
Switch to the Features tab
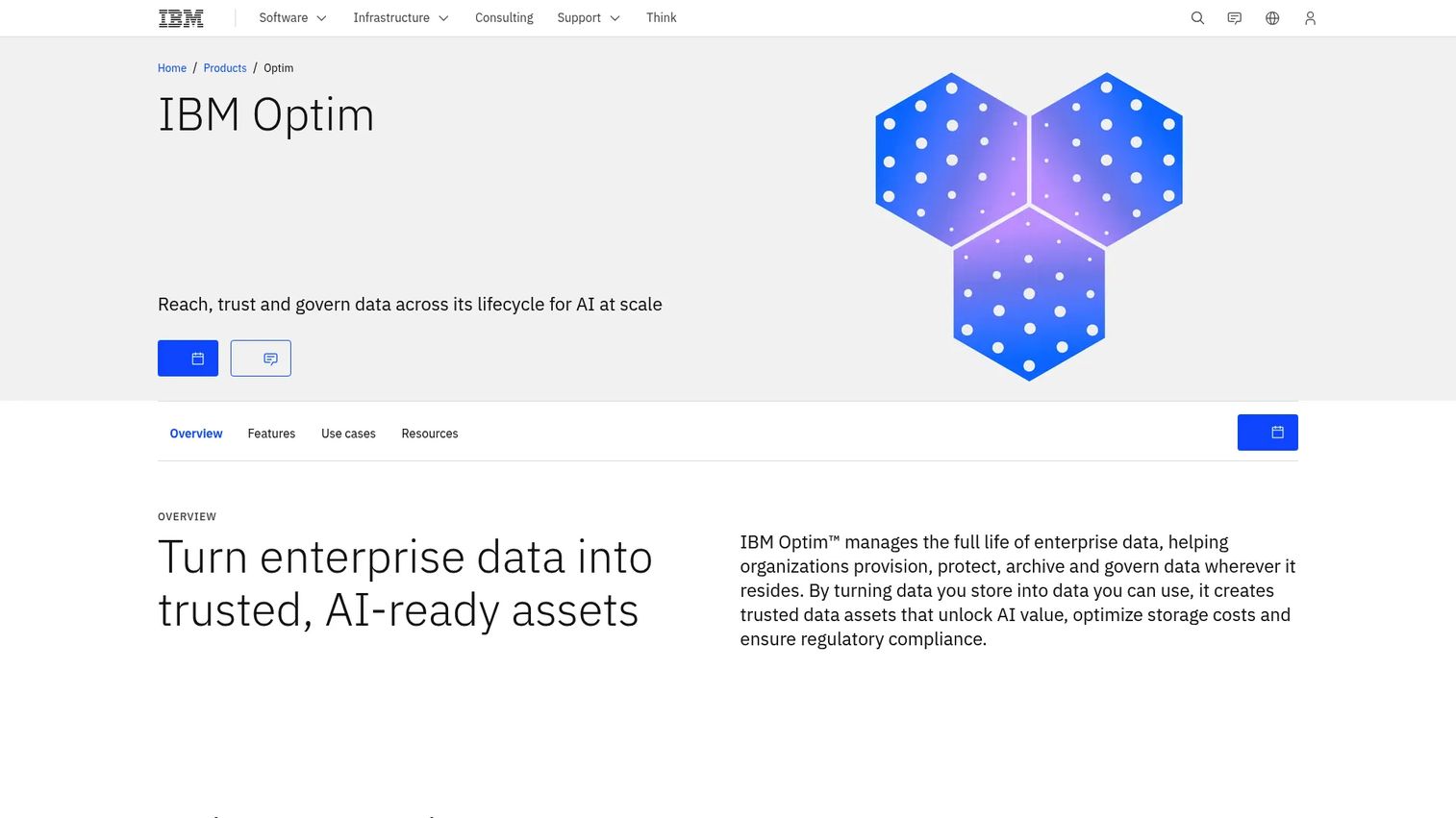tap(271, 434)
